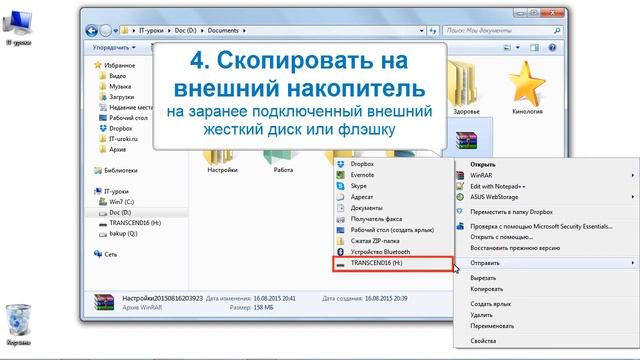Open the IT-уроки desktop computer icon
Image resolution: width=640 pixels, height=360 pixels.
[x=18, y=27]
